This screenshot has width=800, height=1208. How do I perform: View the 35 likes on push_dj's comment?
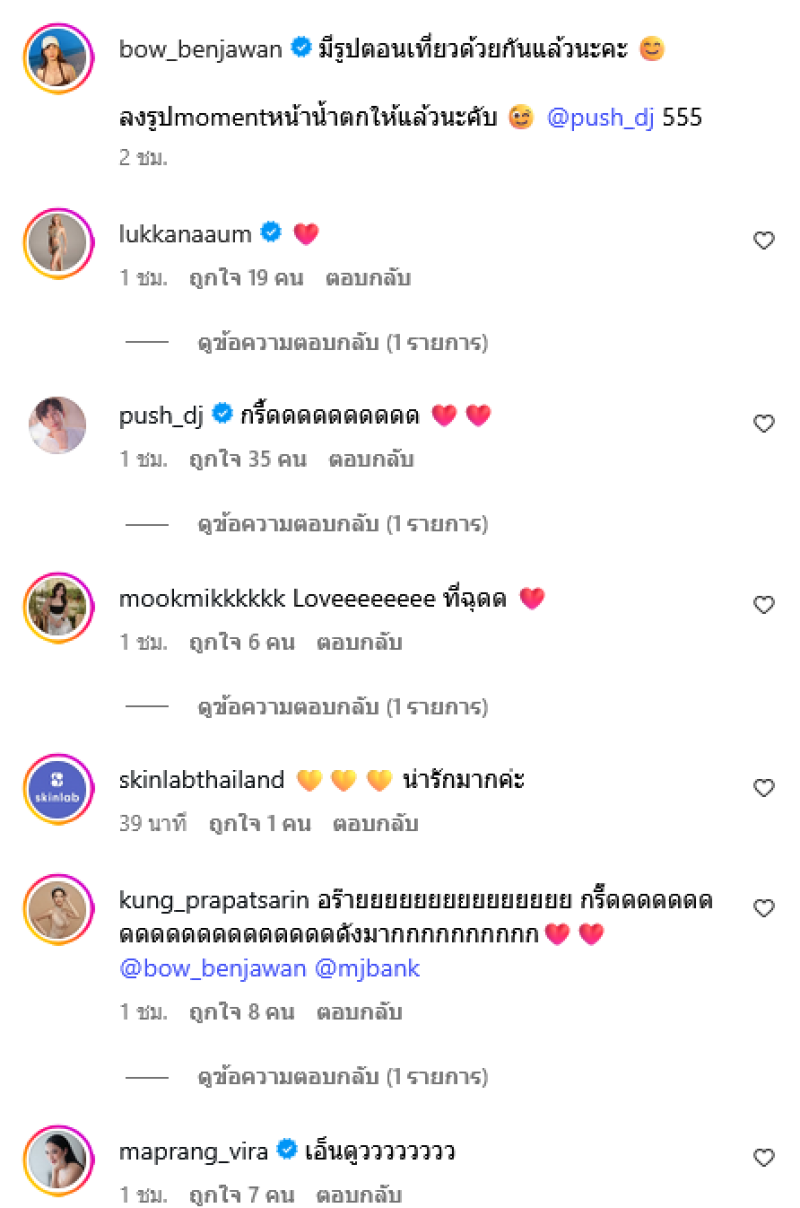click(x=246, y=460)
